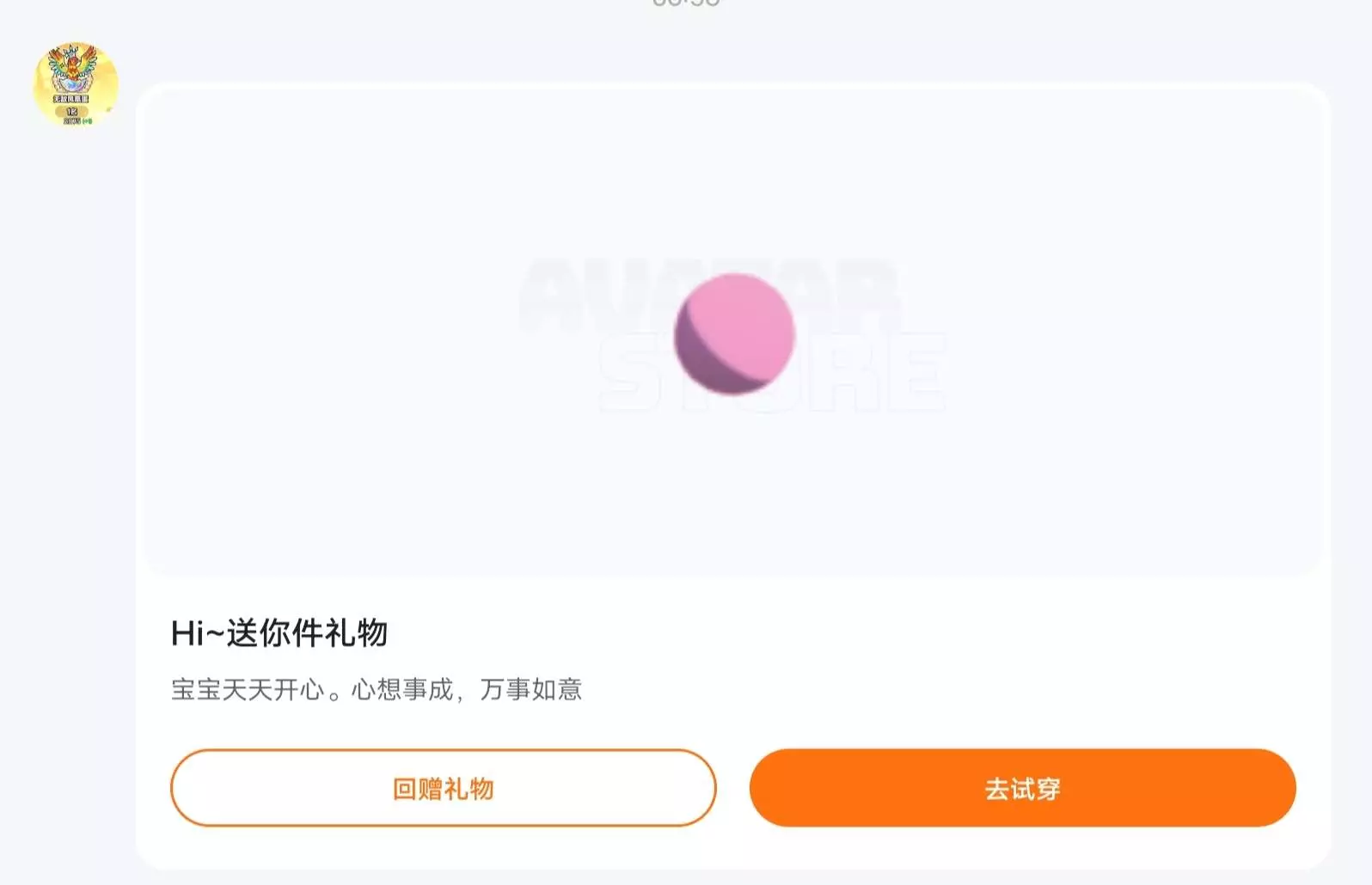This screenshot has height=885, width=1372.
Task: Tap the "Hi~送你件礼物" title
Action: pos(279,633)
